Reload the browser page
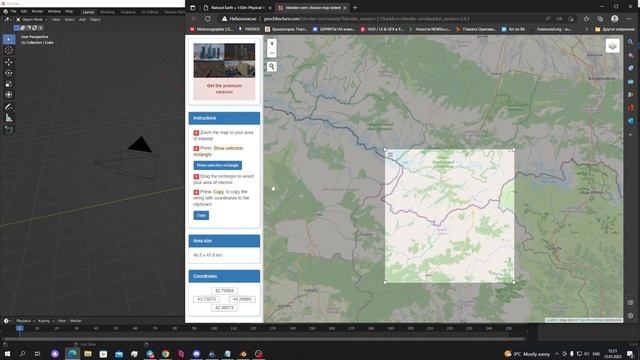 click(208, 19)
